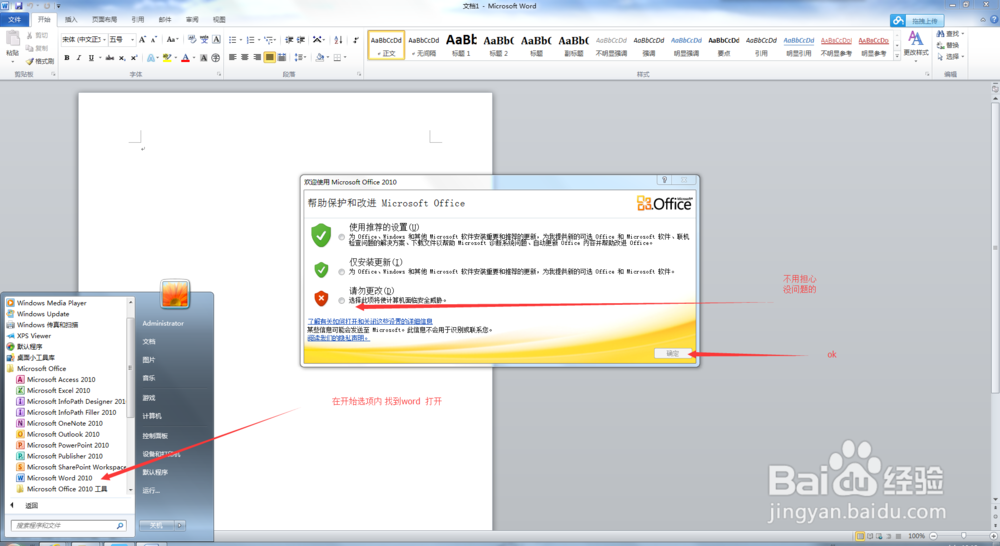Open the Select (选择) dropdown
Screen dimensions: 1000x546
[x=950, y=57]
